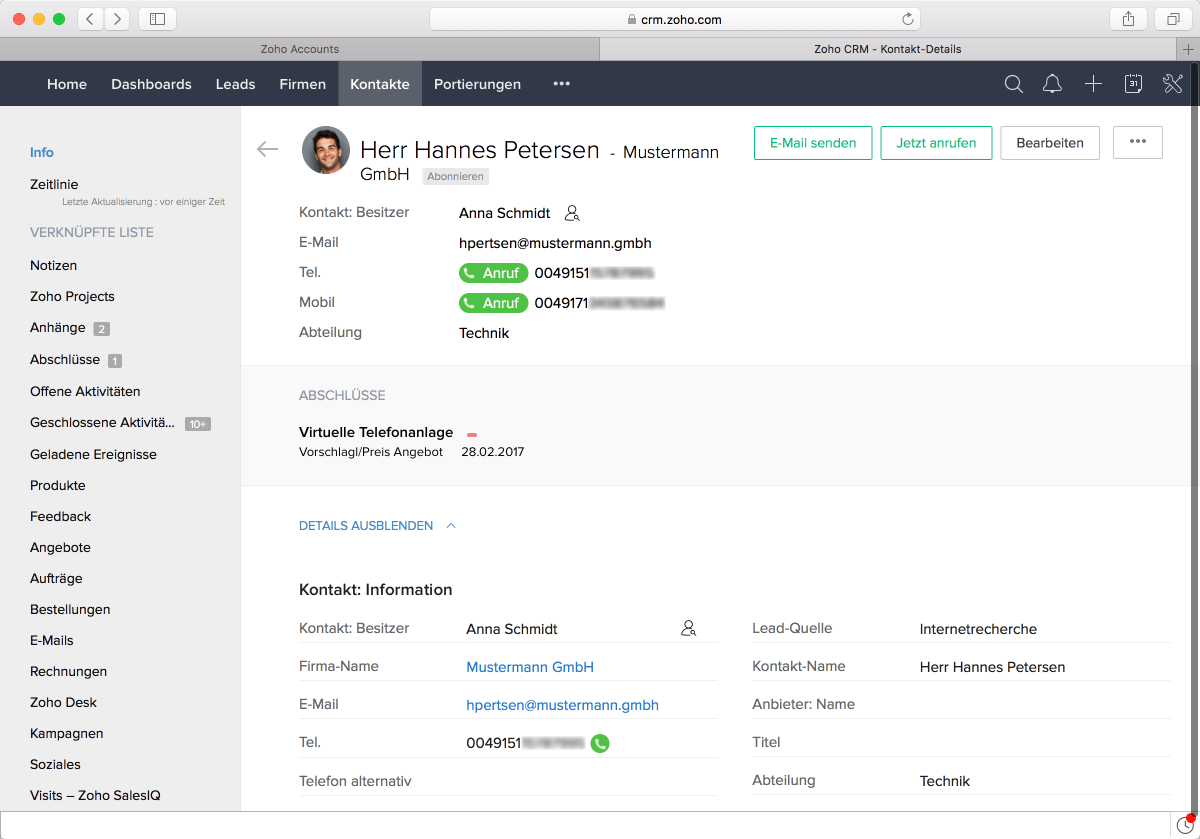Open the more modules ellipsis in nav bar
The image size is (1200, 839).
(562, 84)
